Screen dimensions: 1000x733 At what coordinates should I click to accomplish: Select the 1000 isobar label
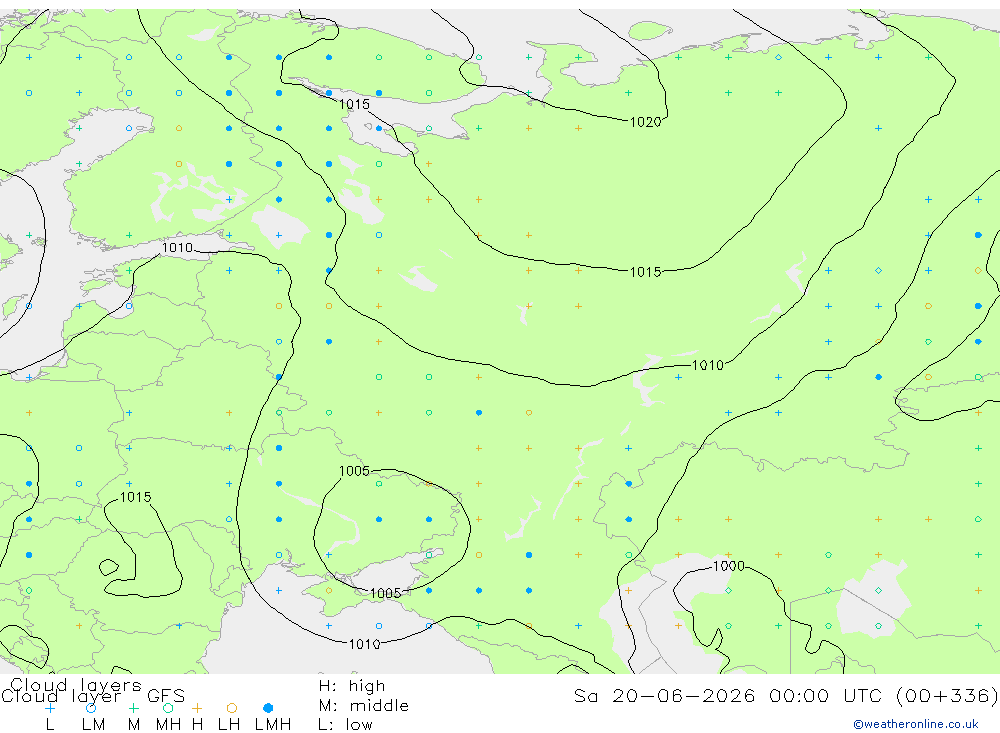tap(728, 566)
